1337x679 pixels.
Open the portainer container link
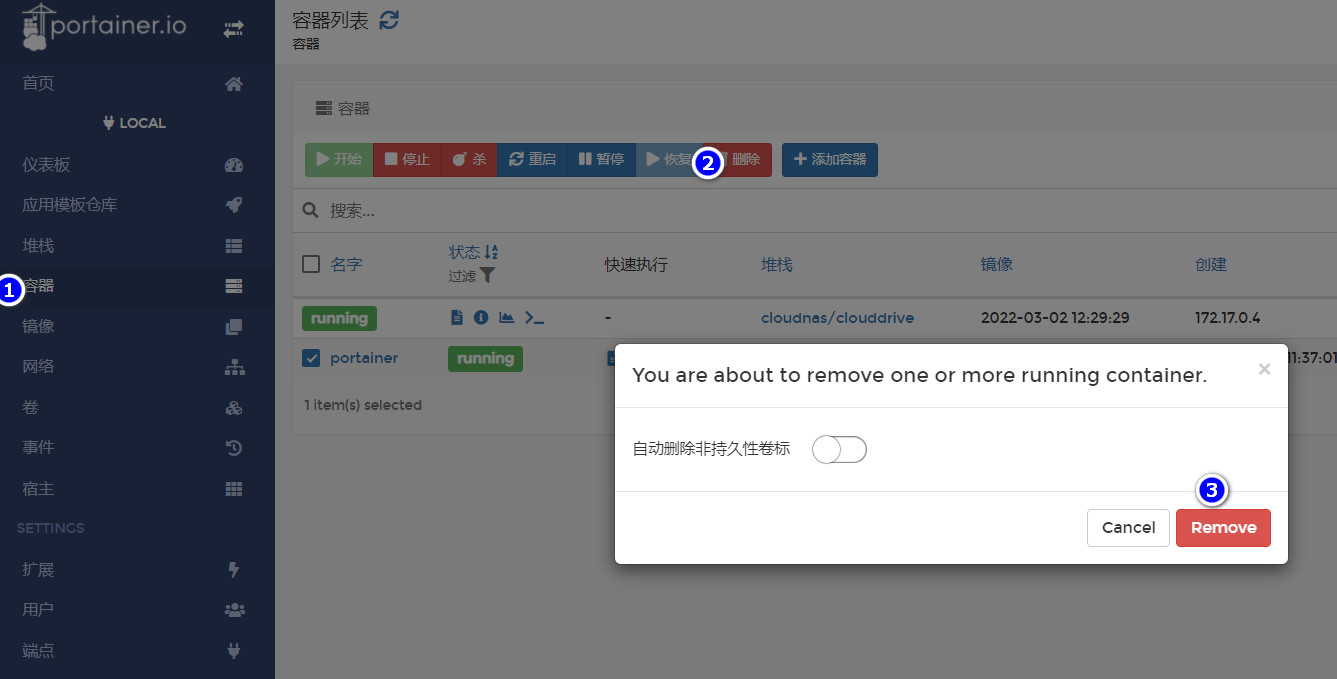364,358
